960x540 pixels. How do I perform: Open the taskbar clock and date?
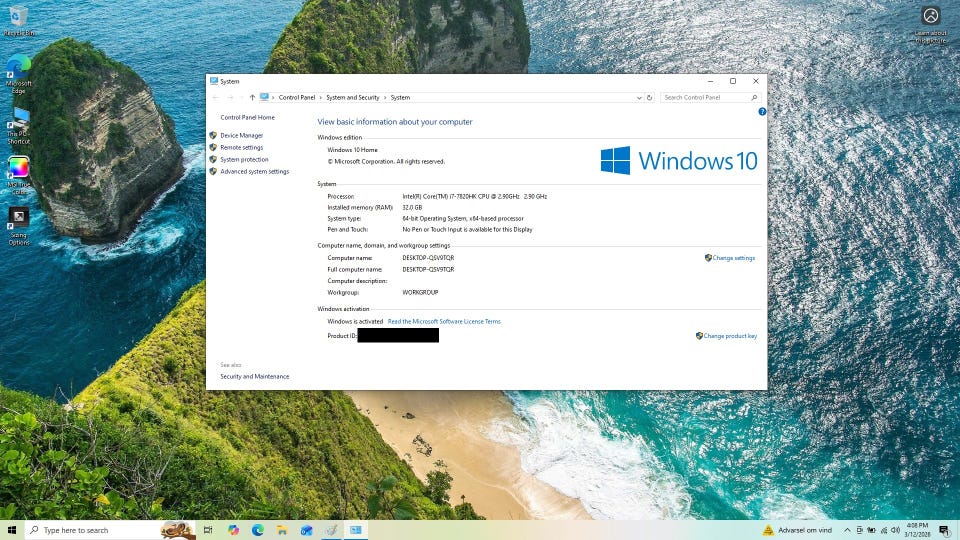(x=917, y=530)
